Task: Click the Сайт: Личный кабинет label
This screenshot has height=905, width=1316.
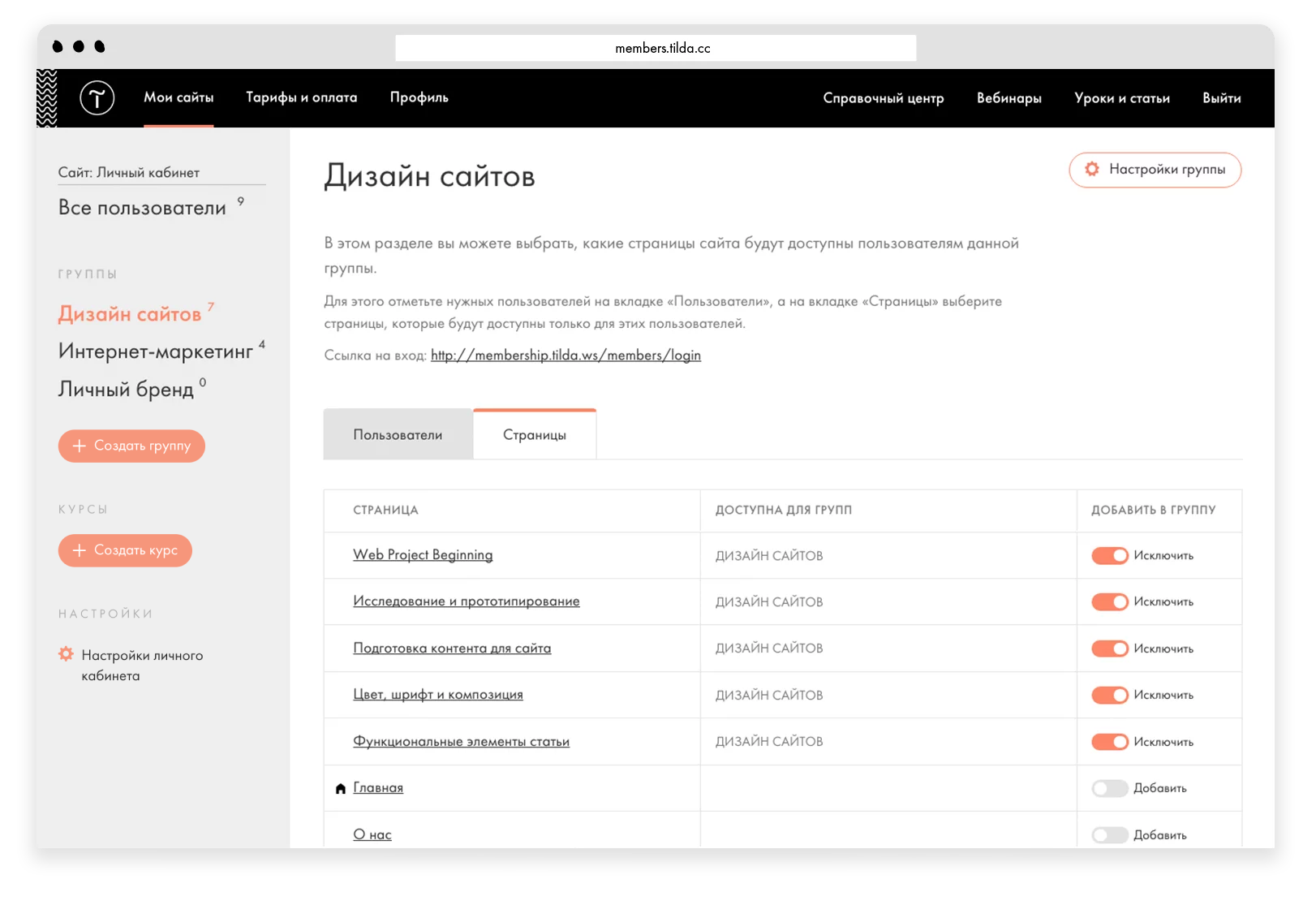Action: (129, 173)
